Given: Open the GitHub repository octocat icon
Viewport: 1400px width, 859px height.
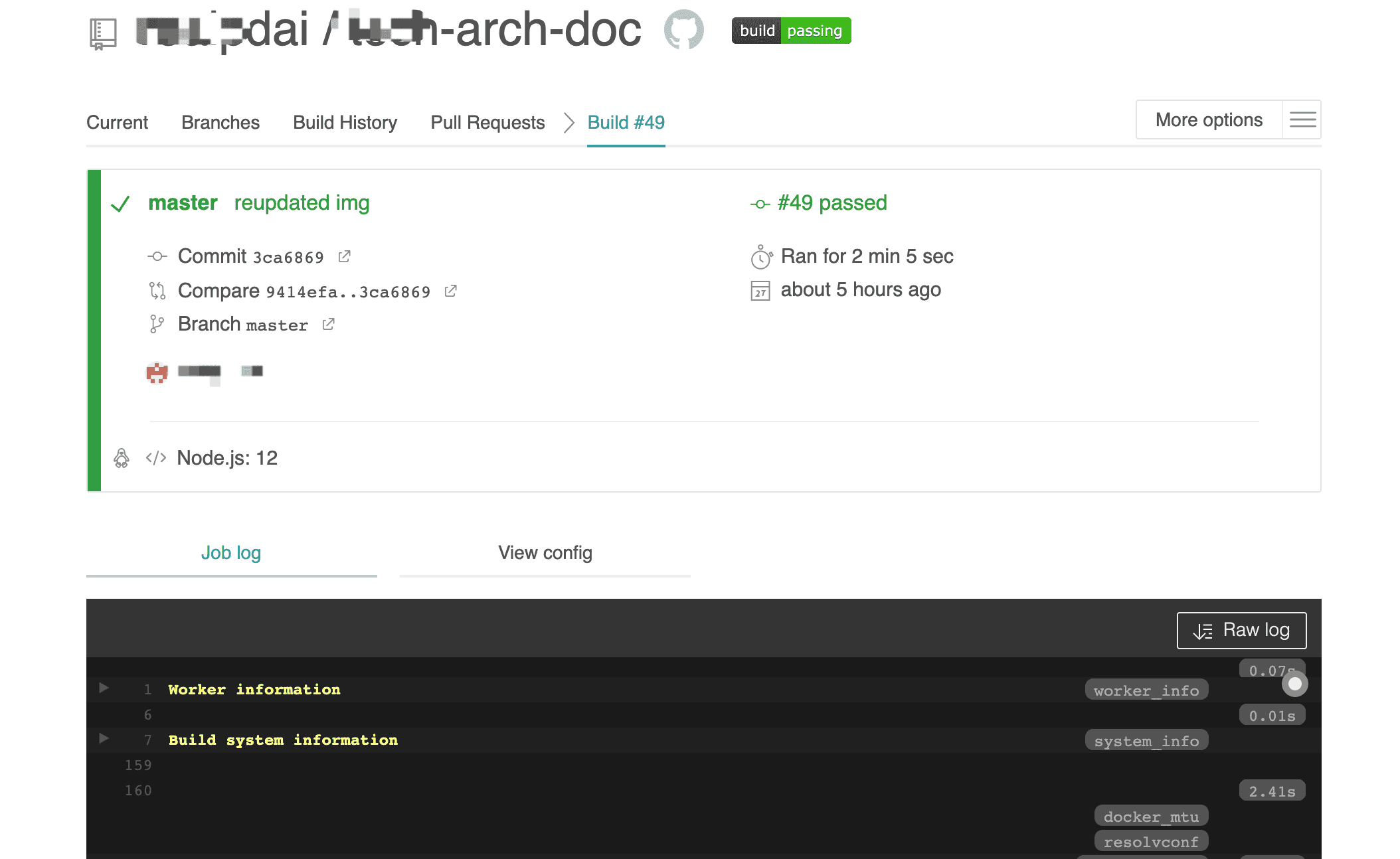Looking at the screenshot, I should point(683,30).
